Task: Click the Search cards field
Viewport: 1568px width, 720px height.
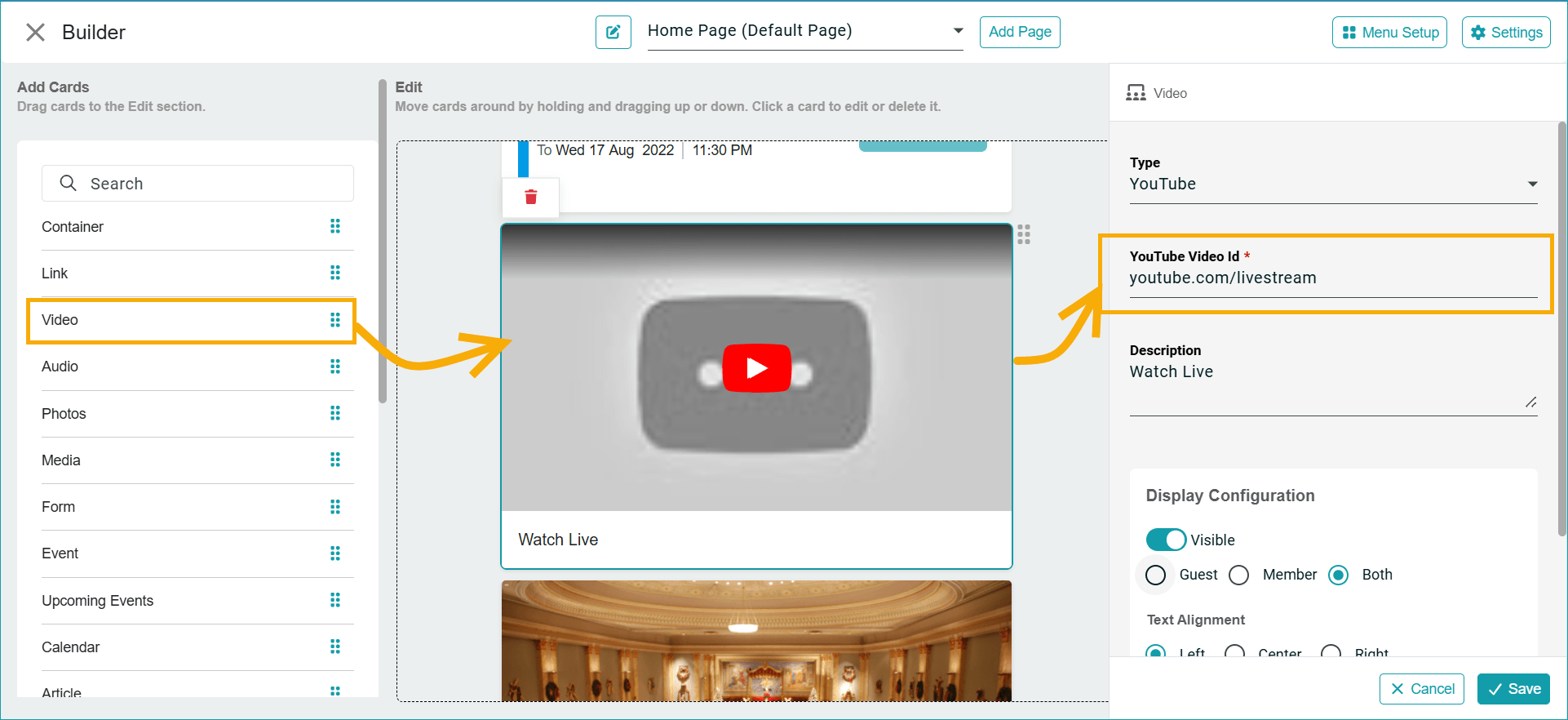Action: click(197, 184)
